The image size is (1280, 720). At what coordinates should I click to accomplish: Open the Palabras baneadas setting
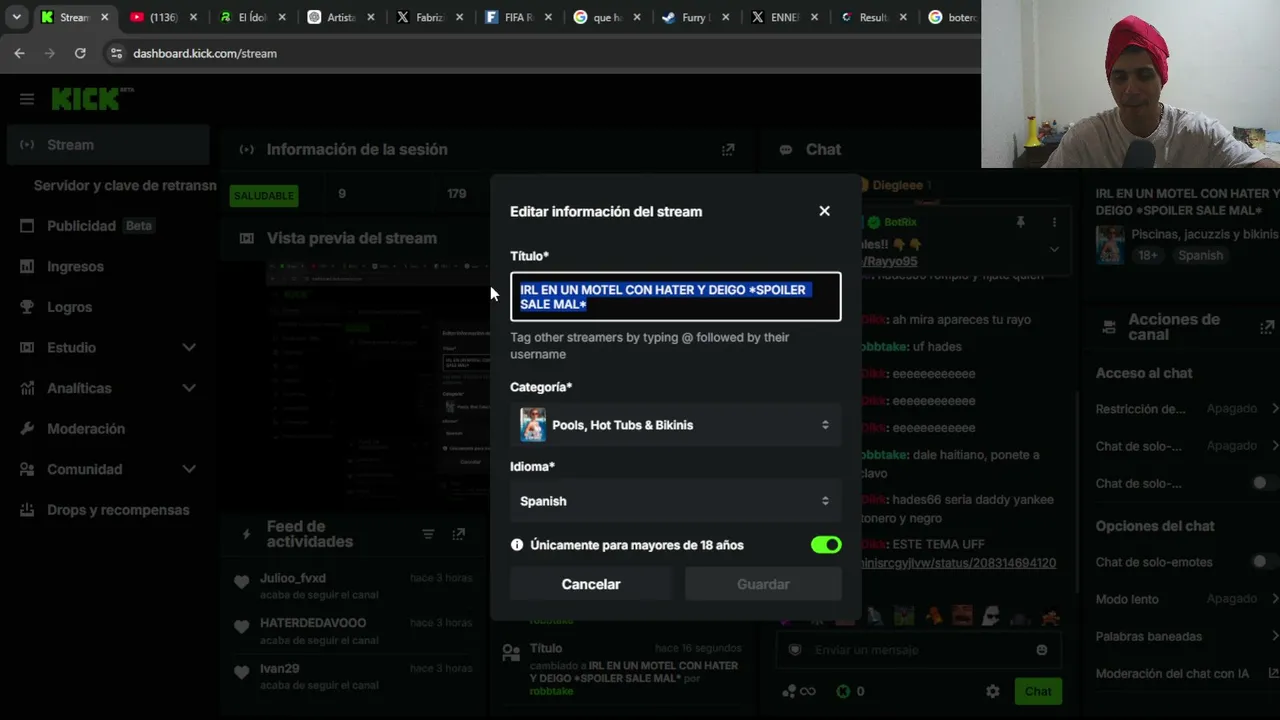click(x=1187, y=636)
